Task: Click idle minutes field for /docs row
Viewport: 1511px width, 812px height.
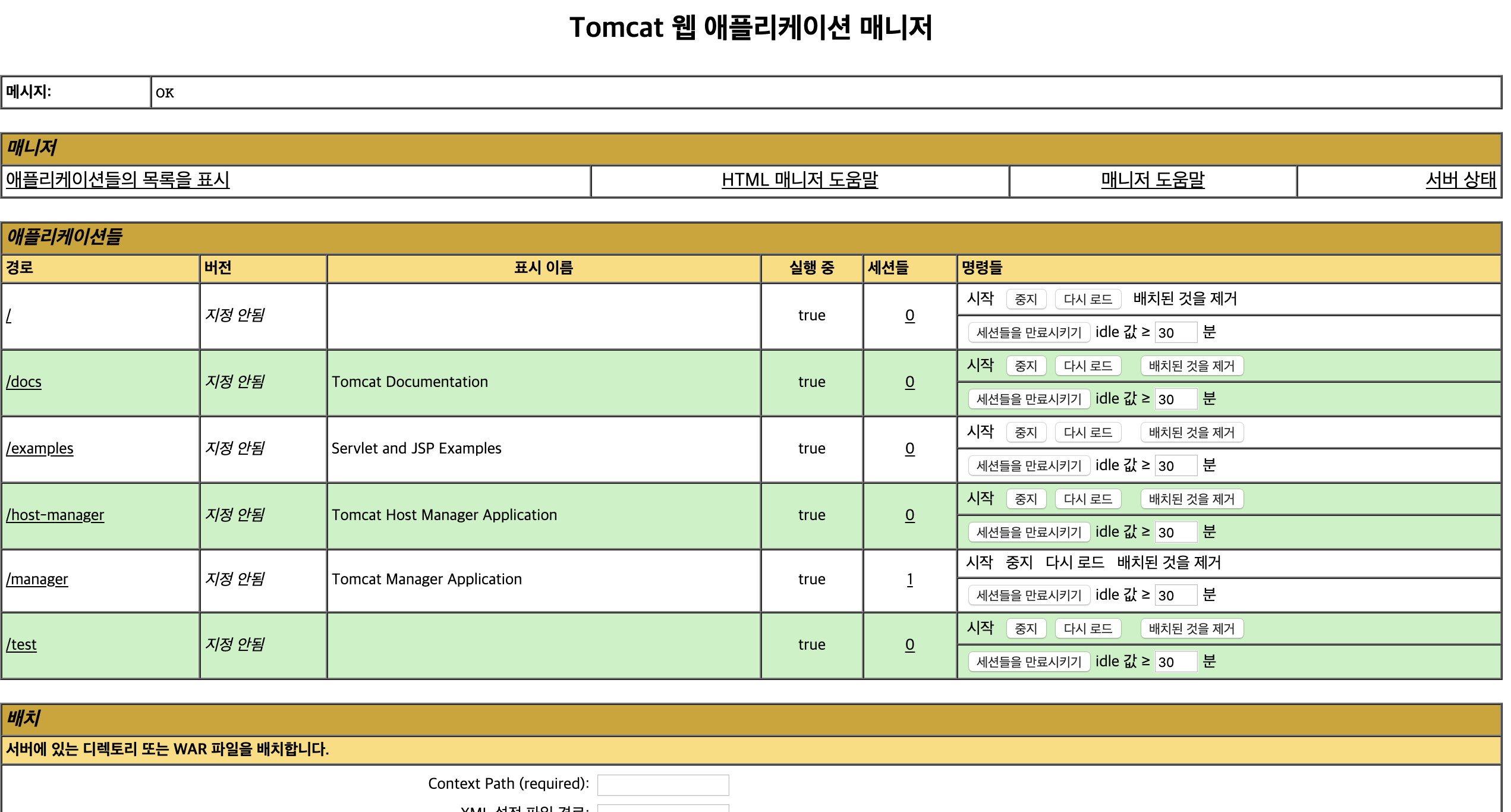Action: click(1175, 399)
